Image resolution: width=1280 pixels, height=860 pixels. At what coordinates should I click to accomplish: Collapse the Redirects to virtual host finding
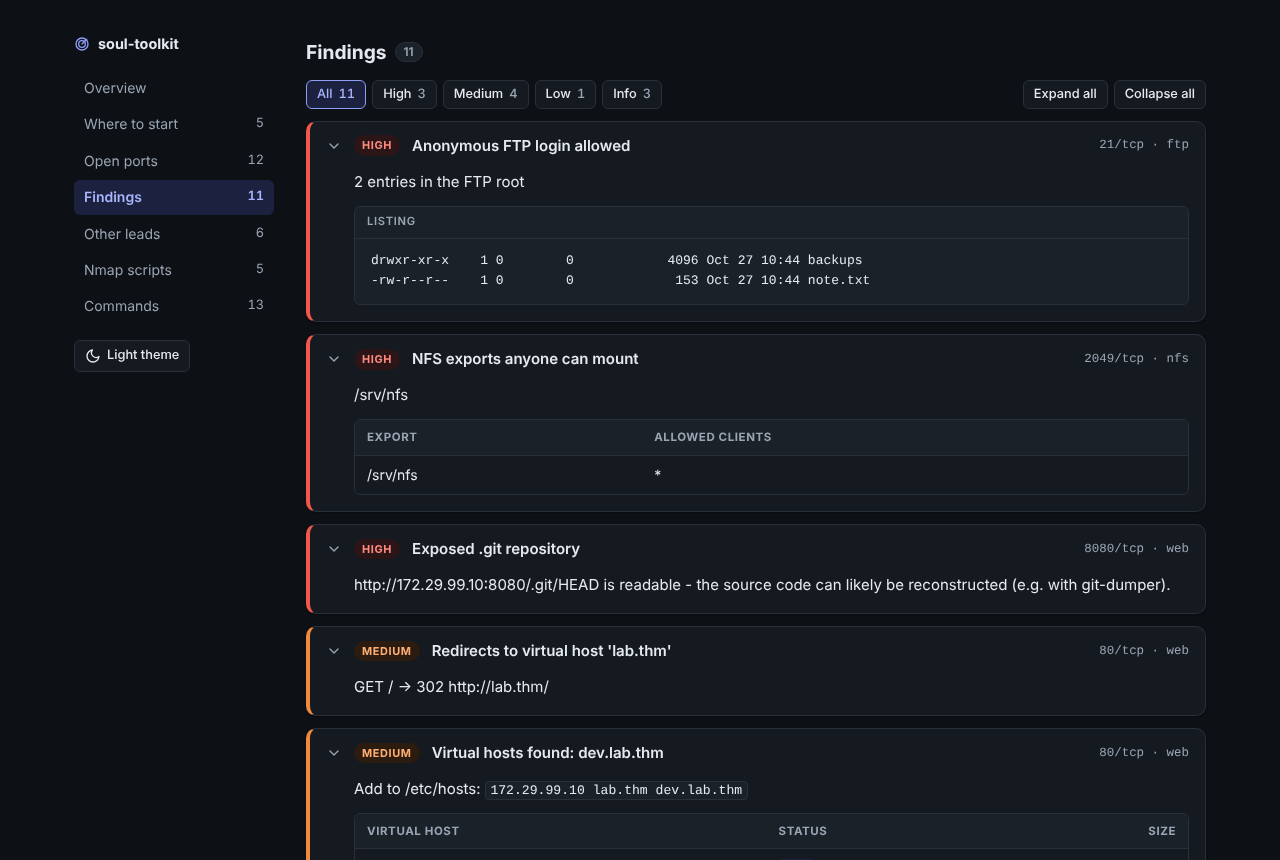(x=334, y=651)
